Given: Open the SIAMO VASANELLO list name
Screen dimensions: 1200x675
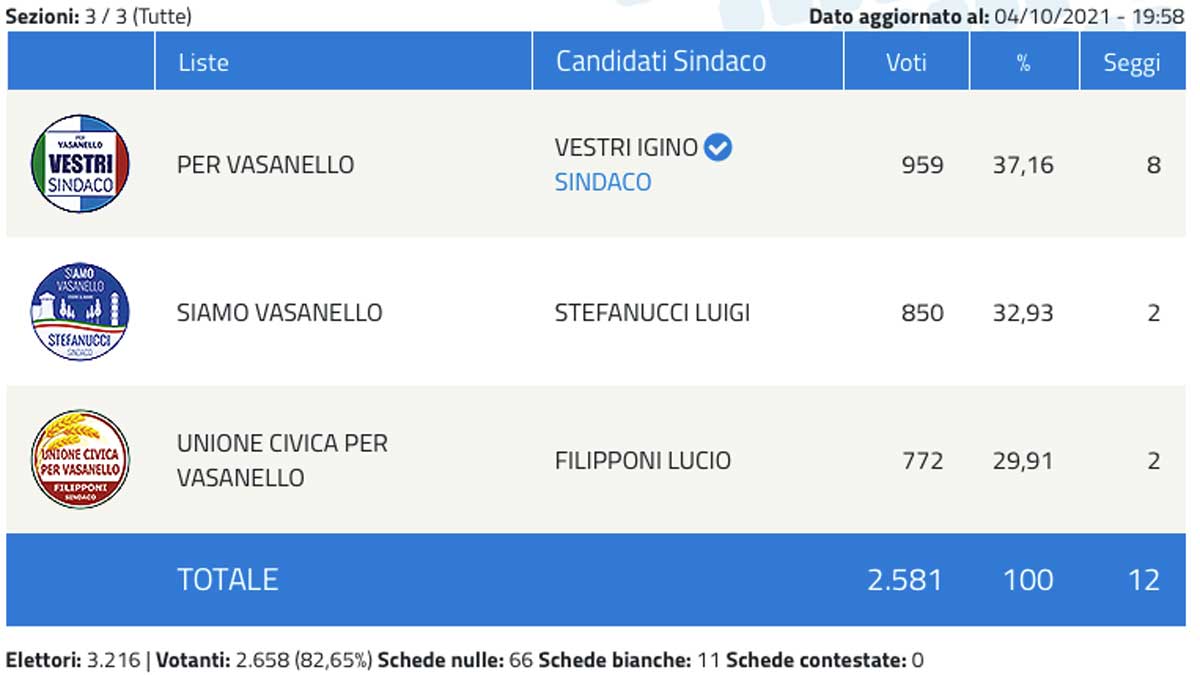Looking at the screenshot, I should click(x=279, y=312).
